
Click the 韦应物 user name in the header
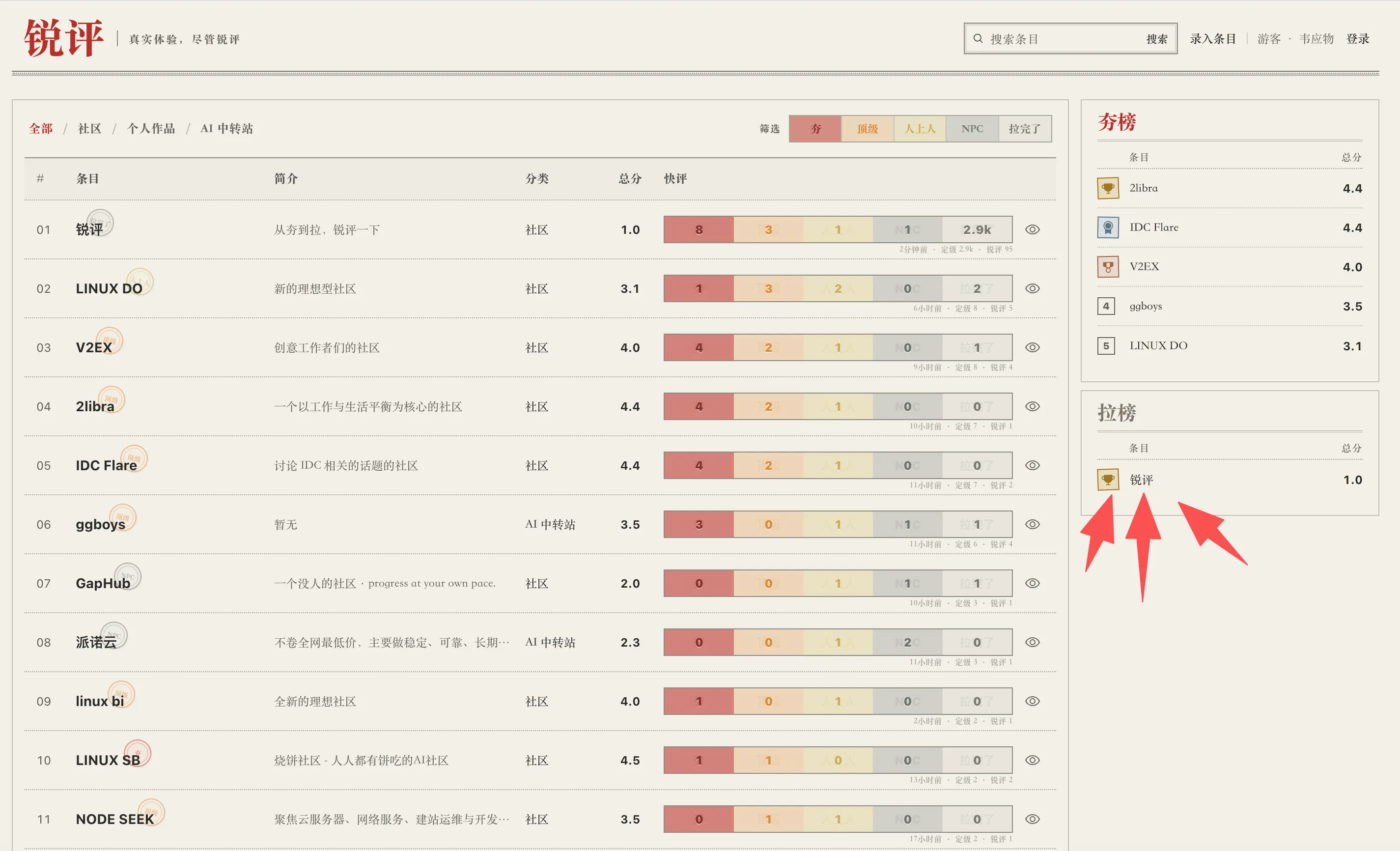pos(1316,39)
